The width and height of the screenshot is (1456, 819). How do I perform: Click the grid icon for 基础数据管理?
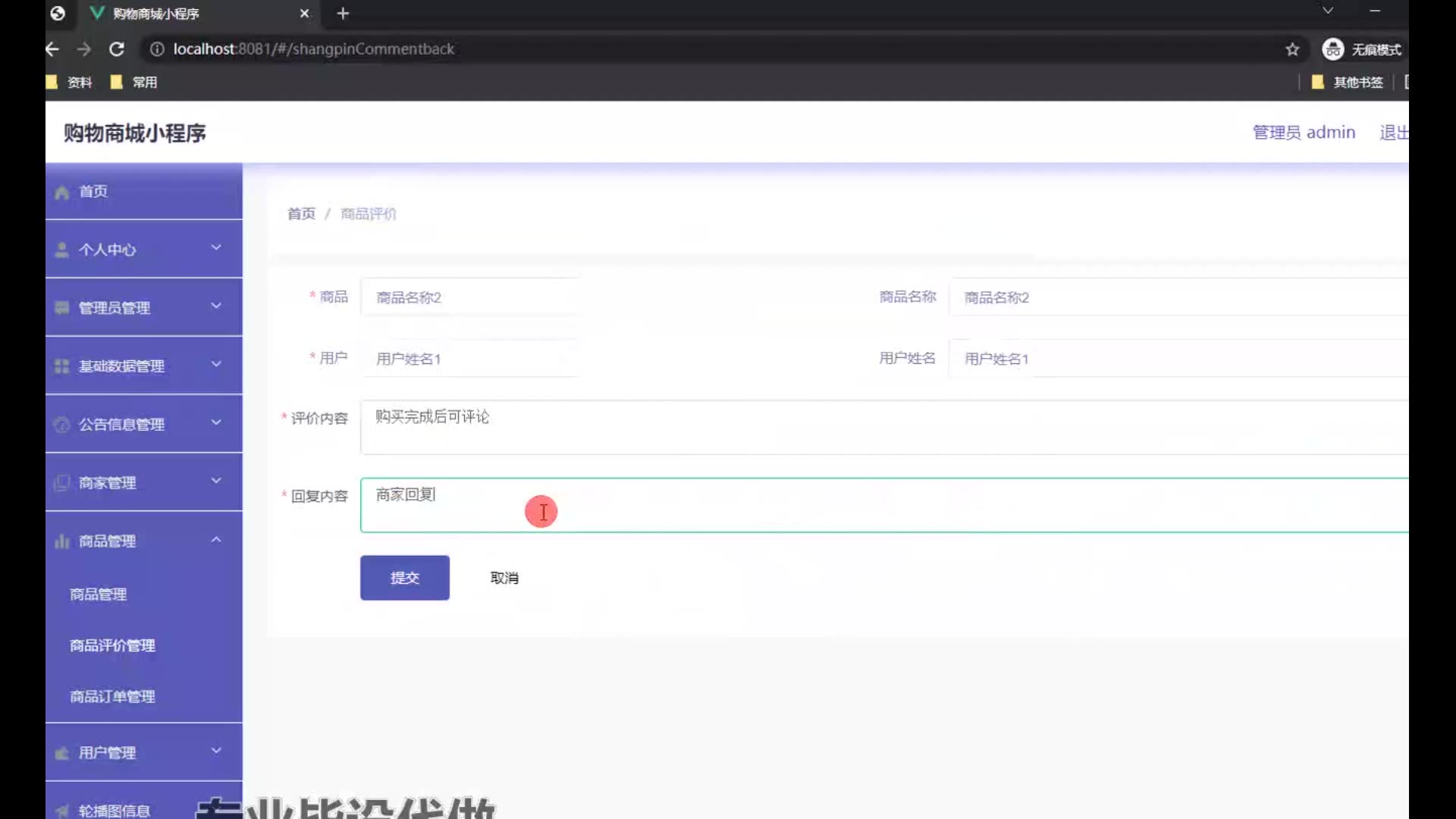point(62,366)
